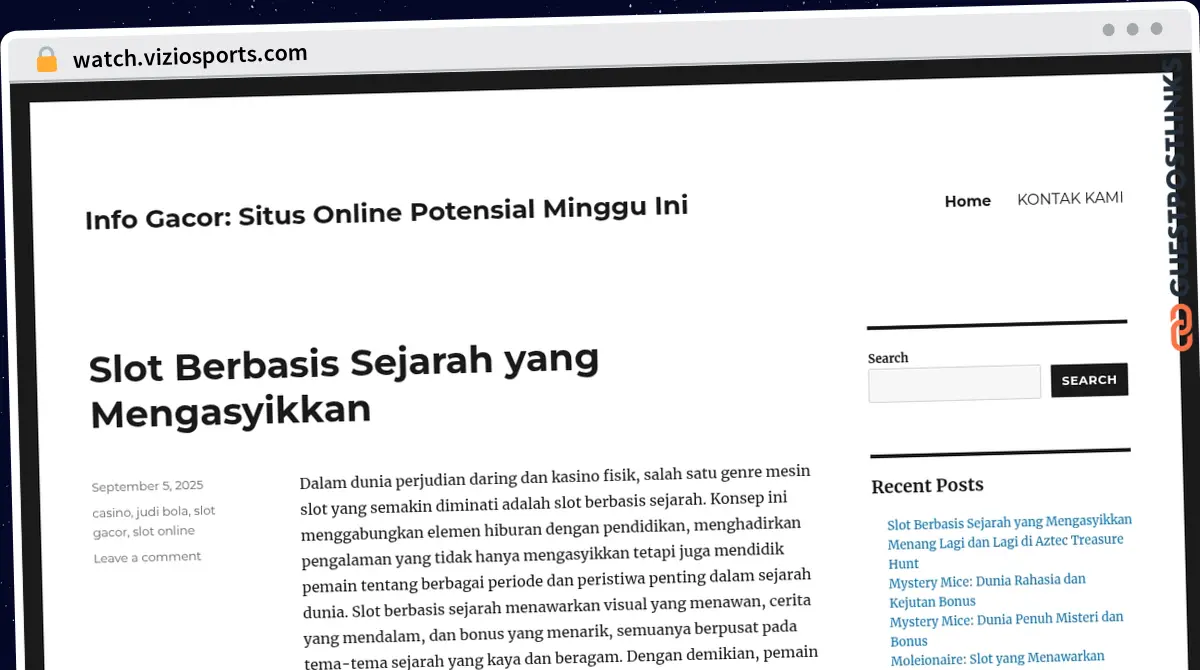
Task: Open the casino category link
Action: click(x=112, y=512)
